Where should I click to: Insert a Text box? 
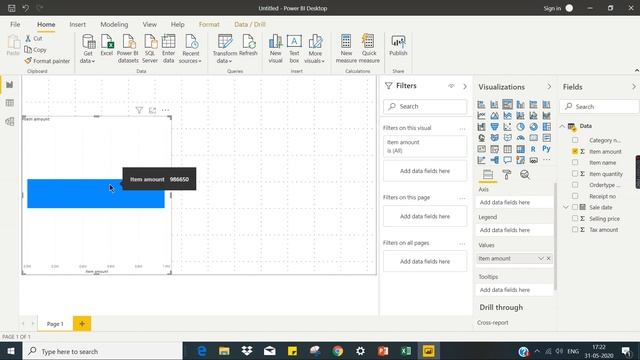coord(294,49)
